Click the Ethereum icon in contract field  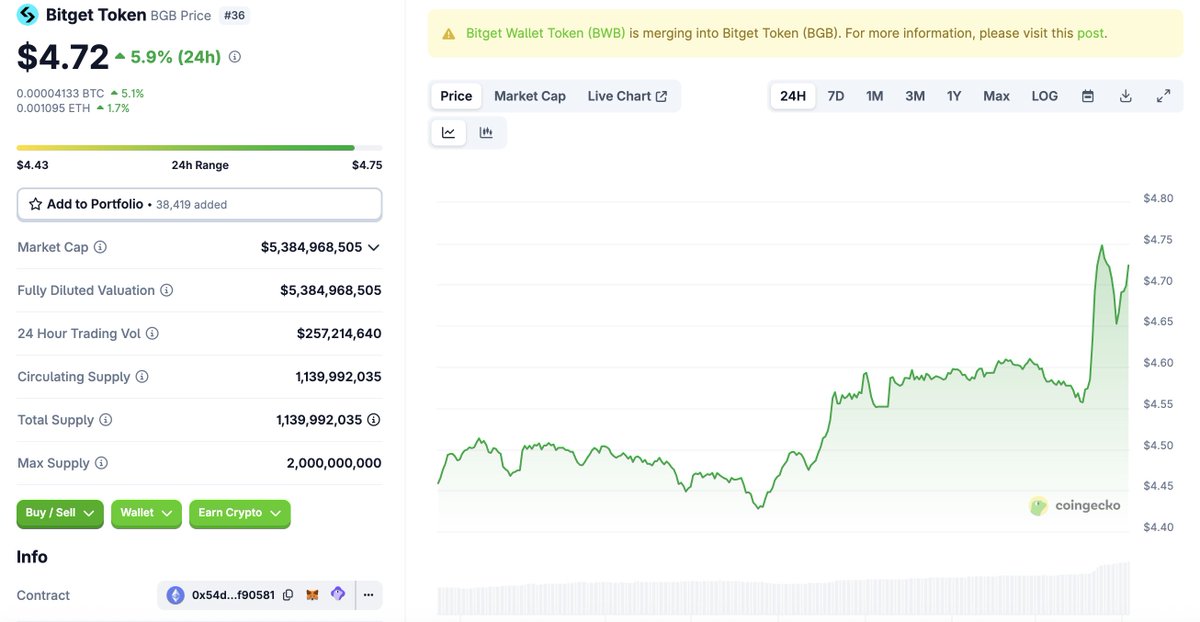(x=176, y=595)
